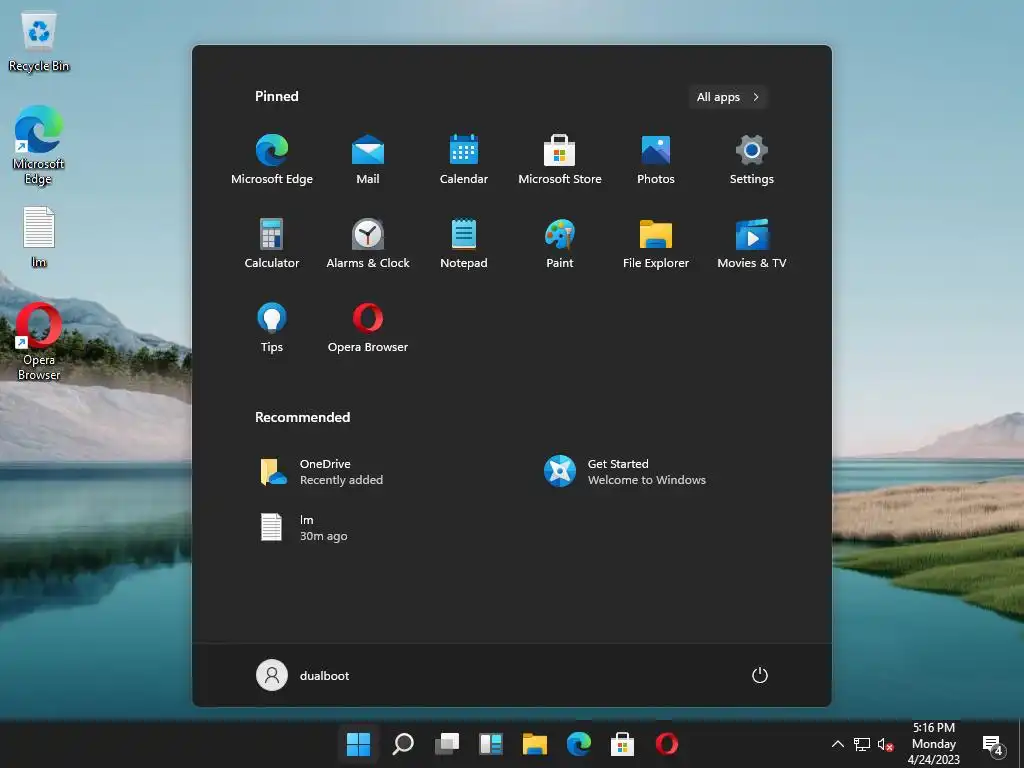This screenshot has height=768, width=1024.
Task: Open the notification center icon
Action: pyautogui.click(x=993, y=744)
